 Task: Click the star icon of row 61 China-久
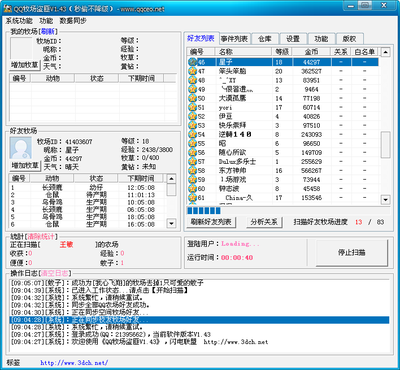192,197
